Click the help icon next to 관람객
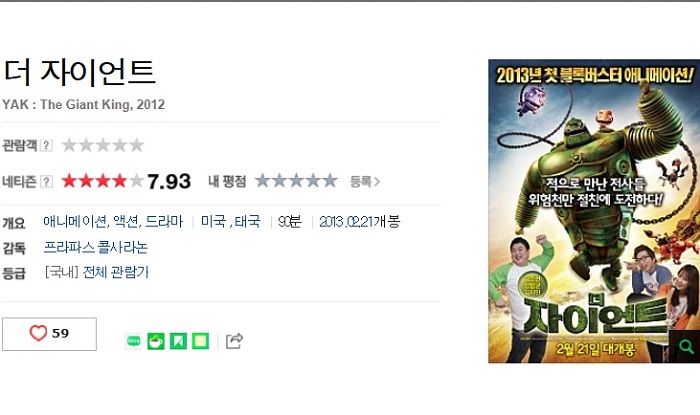700x415 pixels. [x=46, y=145]
